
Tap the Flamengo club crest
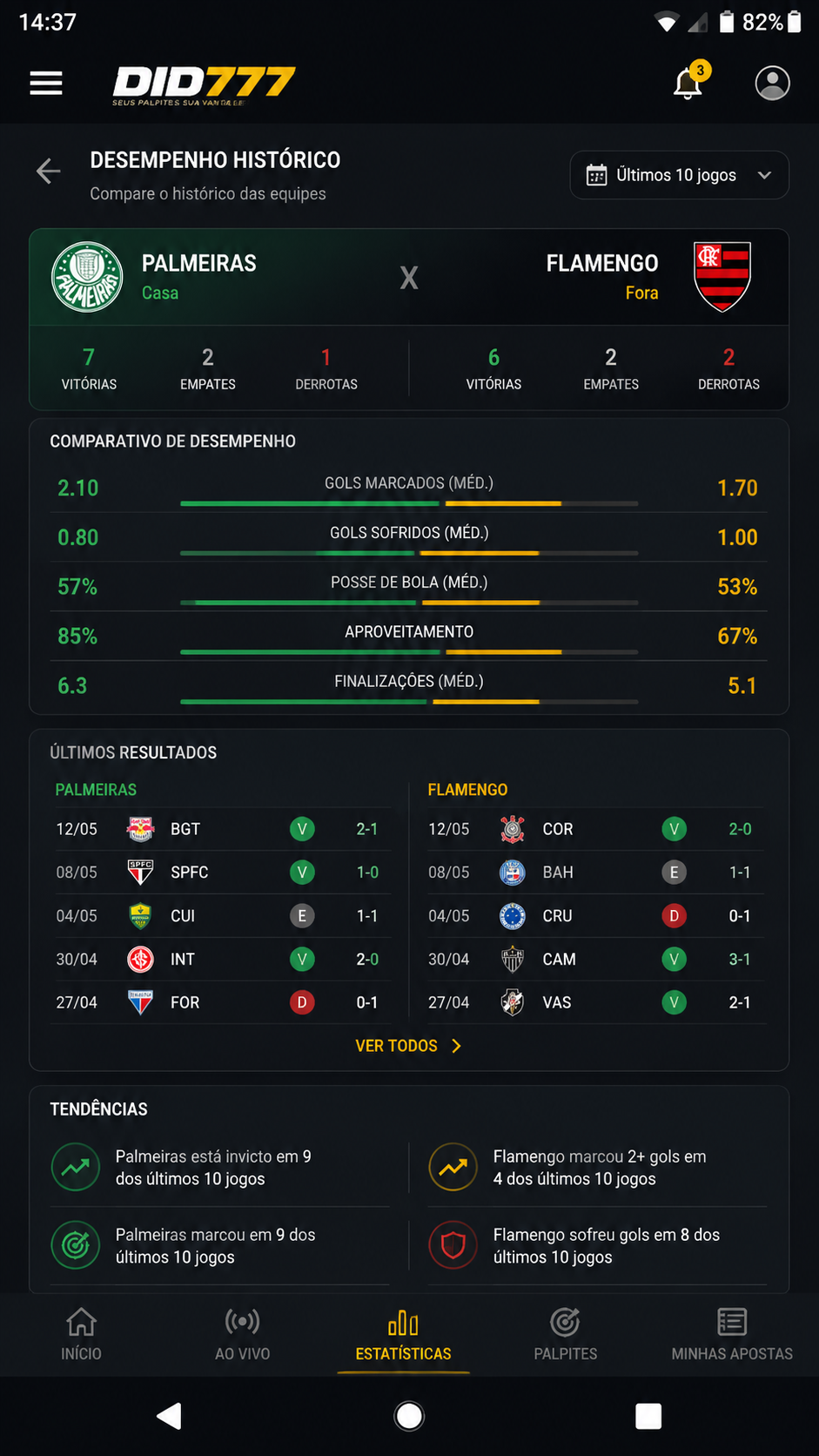pos(722,277)
